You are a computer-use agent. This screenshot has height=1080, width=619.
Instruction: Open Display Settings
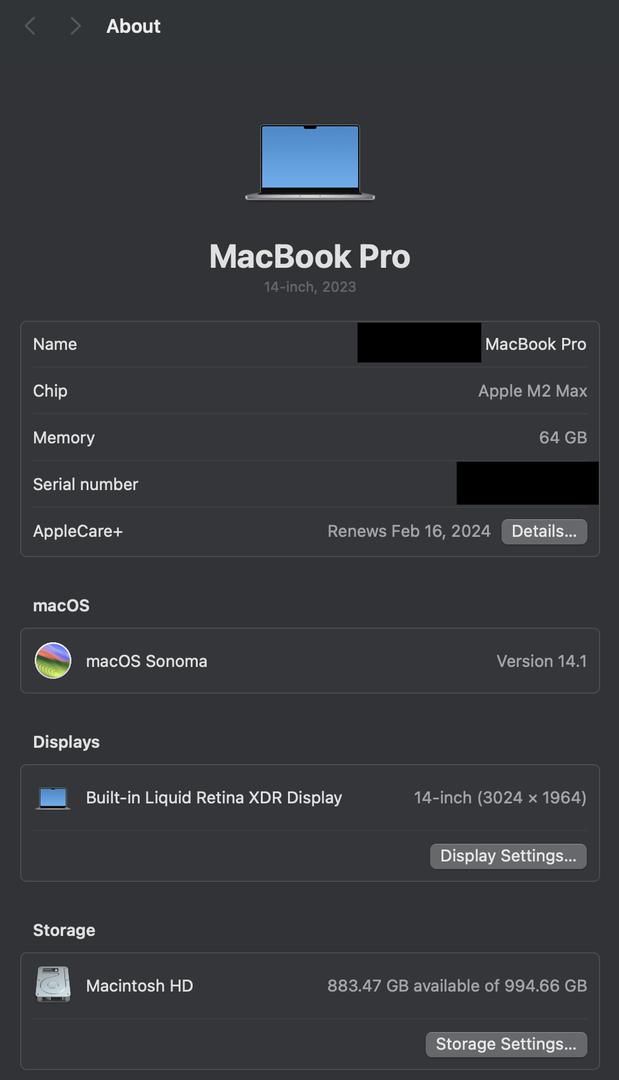[508, 856]
